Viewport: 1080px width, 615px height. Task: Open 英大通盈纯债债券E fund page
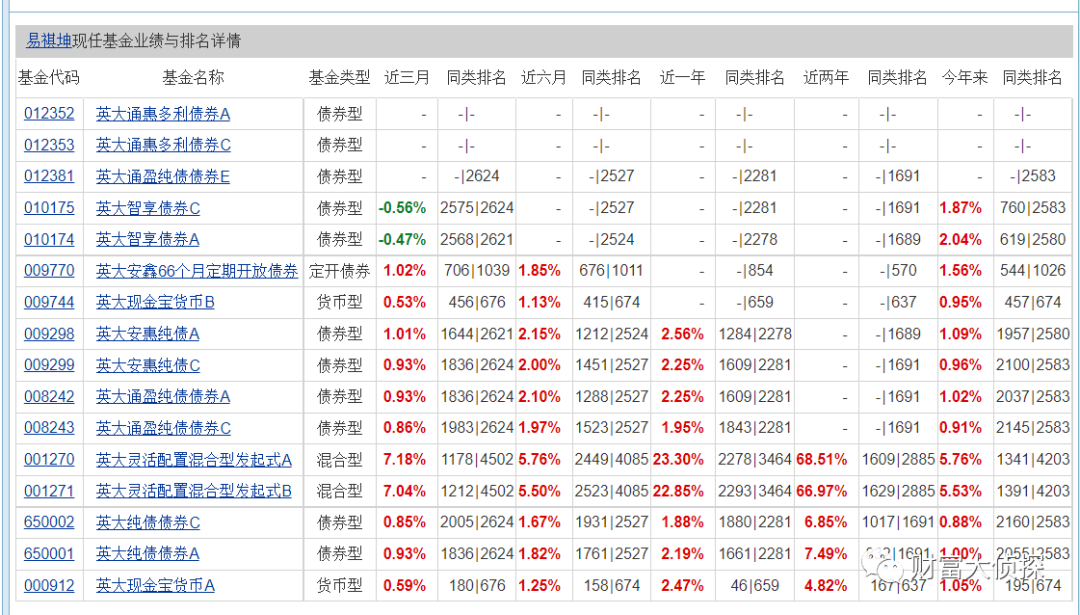pyautogui.click(x=163, y=176)
